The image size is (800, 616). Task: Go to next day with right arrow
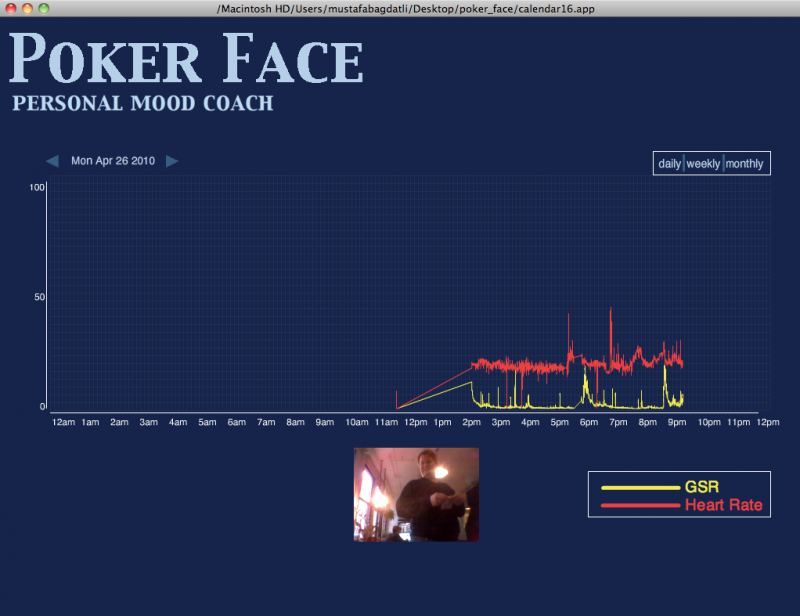click(172, 161)
